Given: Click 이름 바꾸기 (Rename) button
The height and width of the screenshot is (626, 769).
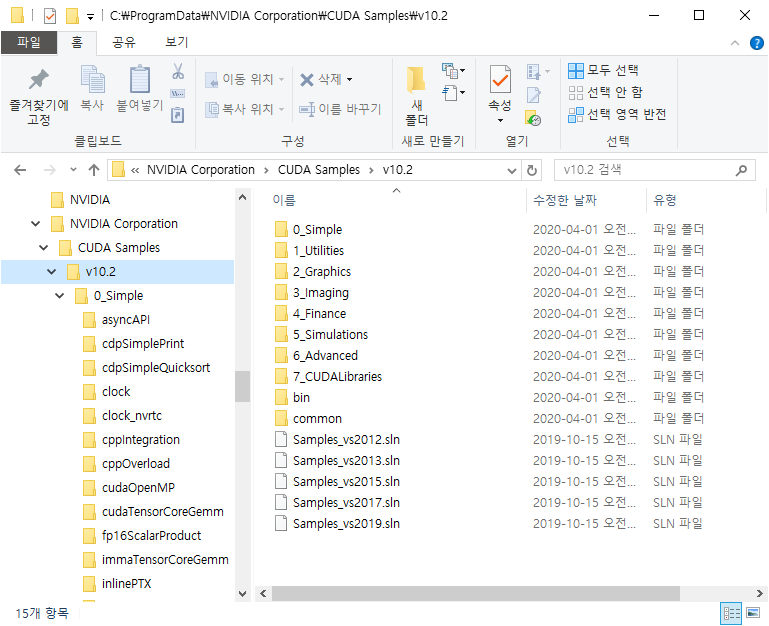Looking at the screenshot, I should [x=340, y=109].
